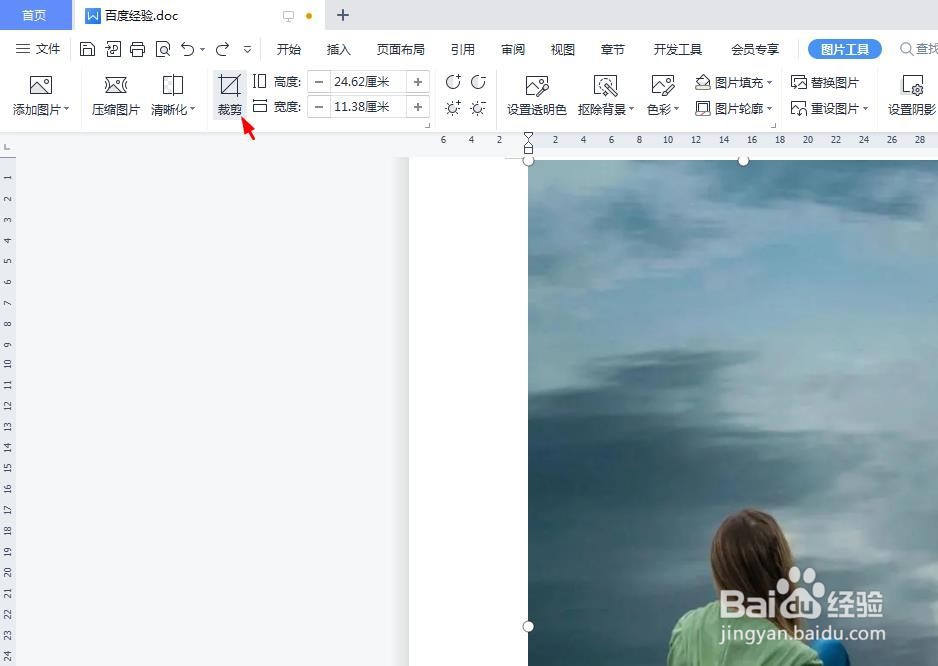Decrease width with the minus button
Viewport: 938px width, 666px height.
click(319, 107)
